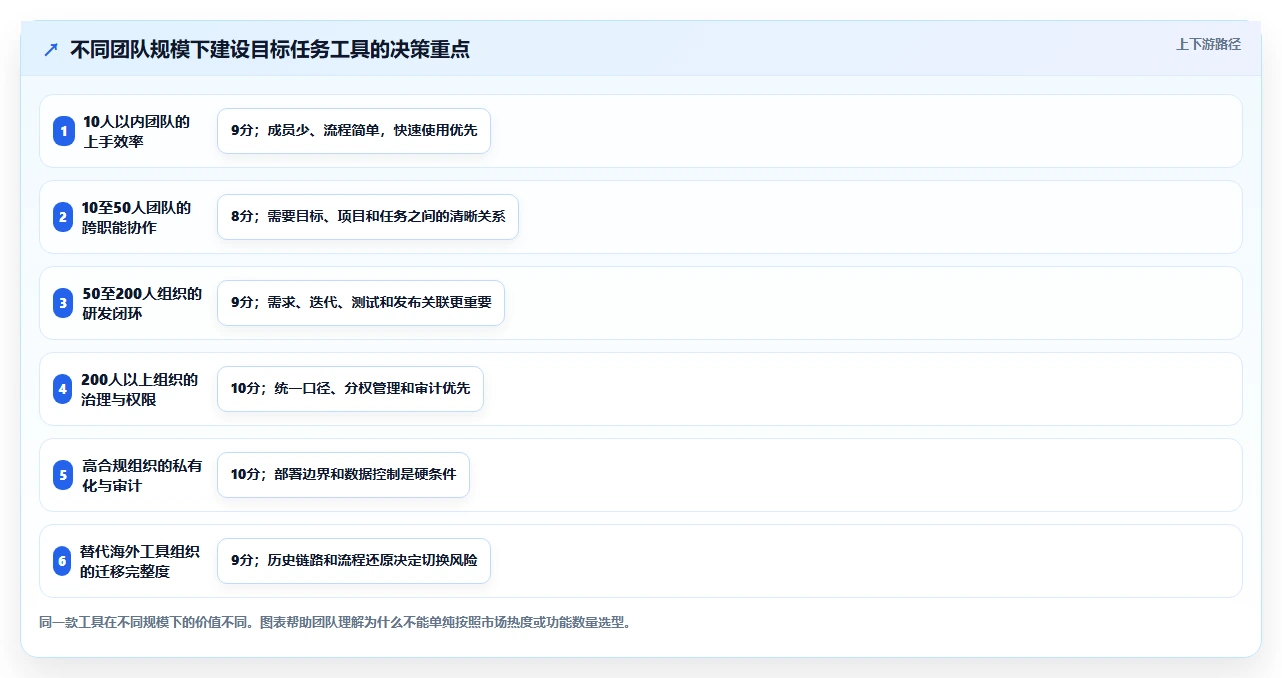The width and height of the screenshot is (1282, 678).
Task: Click the chip 9分；历史链路和流程还原
Action: click(x=354, y=561)
